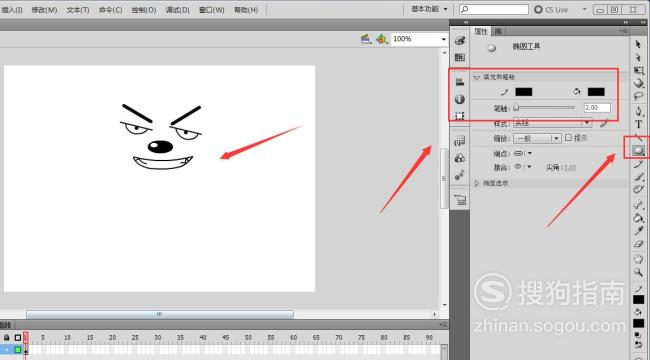Open the Swatches panel icon

point(460,58)
